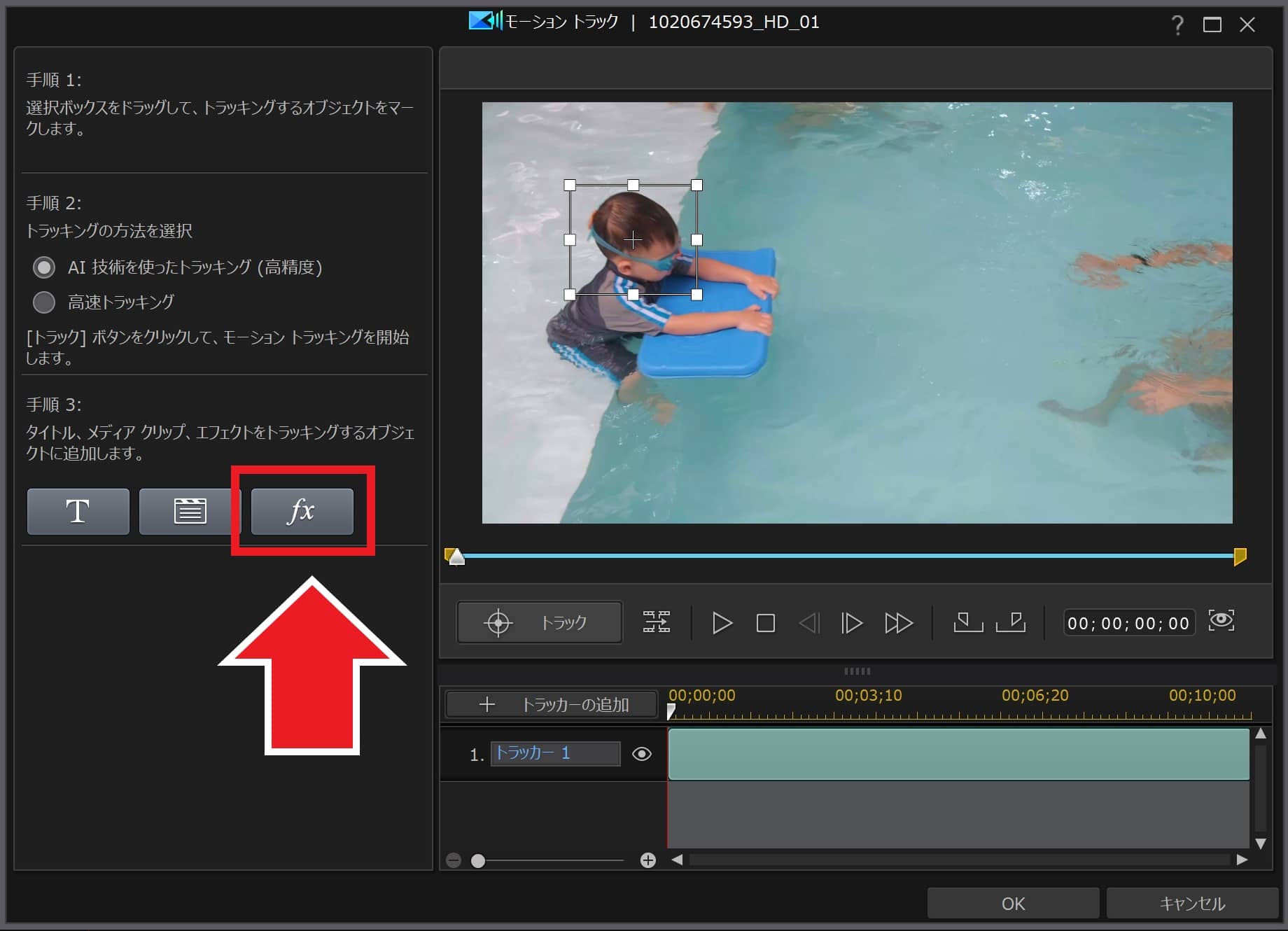
Task: Stop the video playback
Action: coord(766,623)
